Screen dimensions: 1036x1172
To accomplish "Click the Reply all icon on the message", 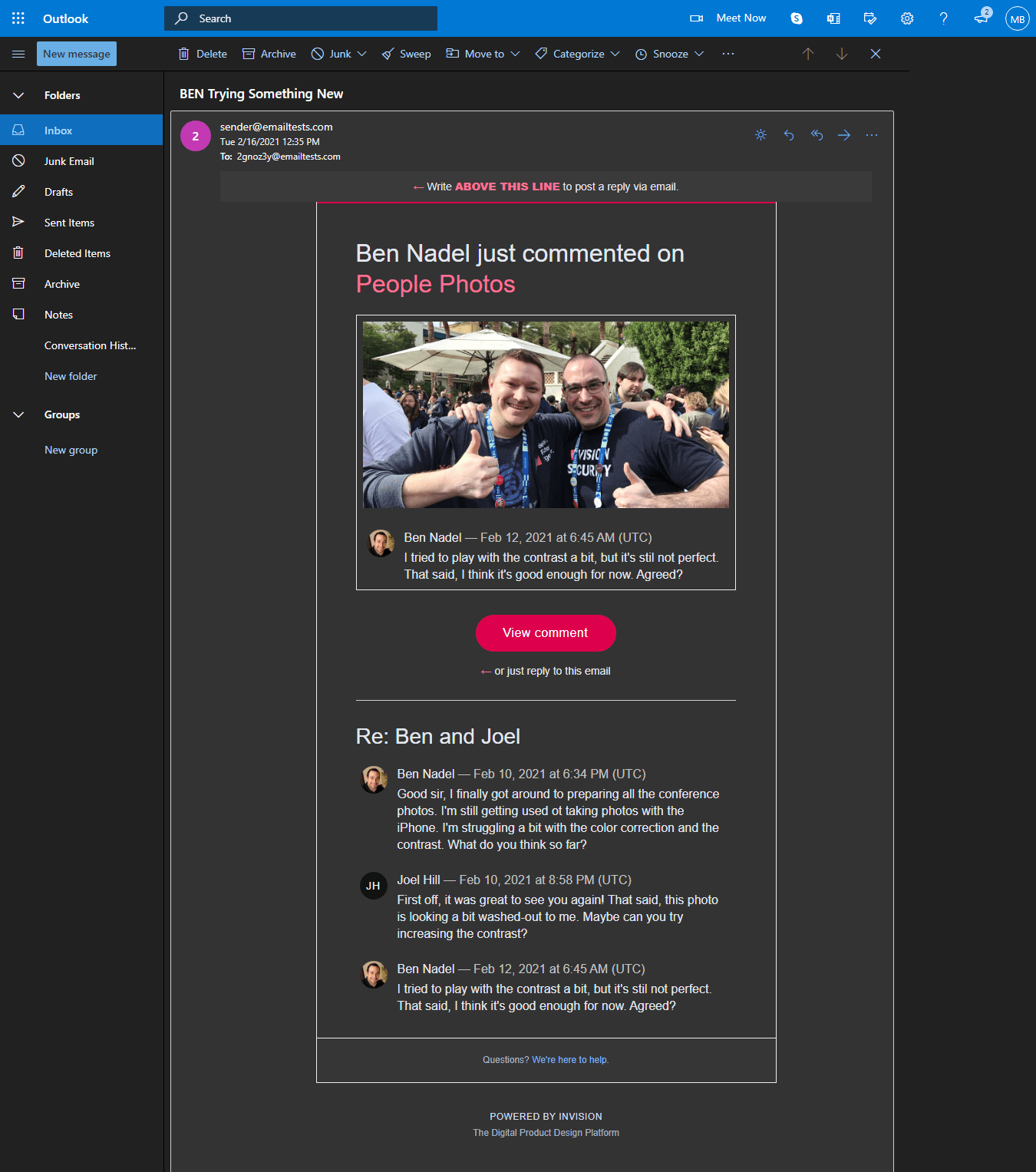I will pos(817,135).
